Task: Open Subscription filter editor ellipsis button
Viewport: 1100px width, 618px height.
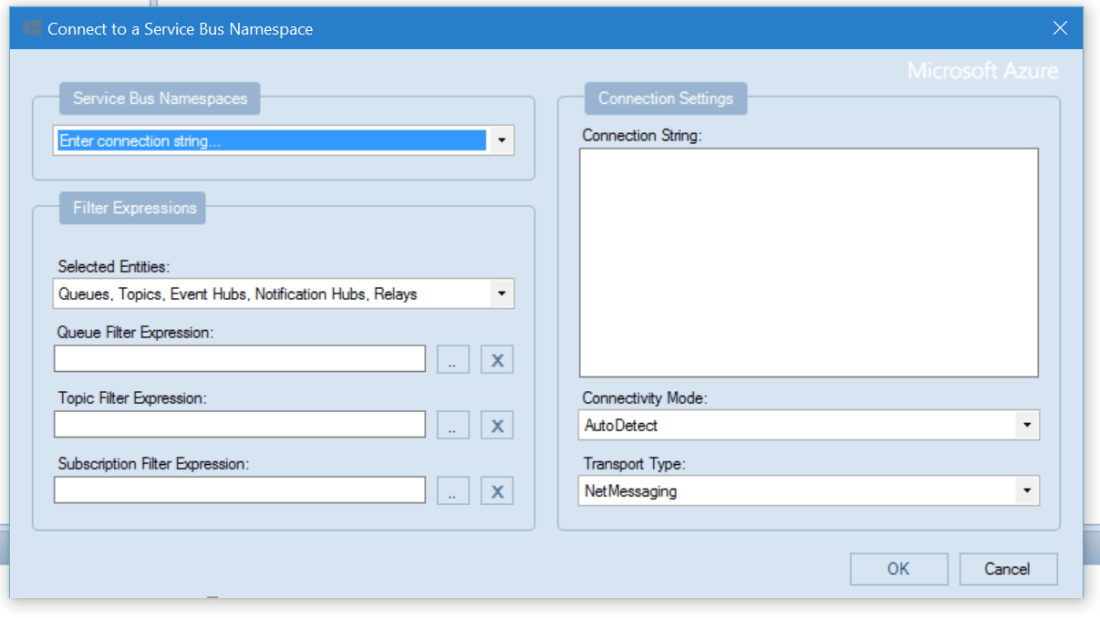Action: 453,491
